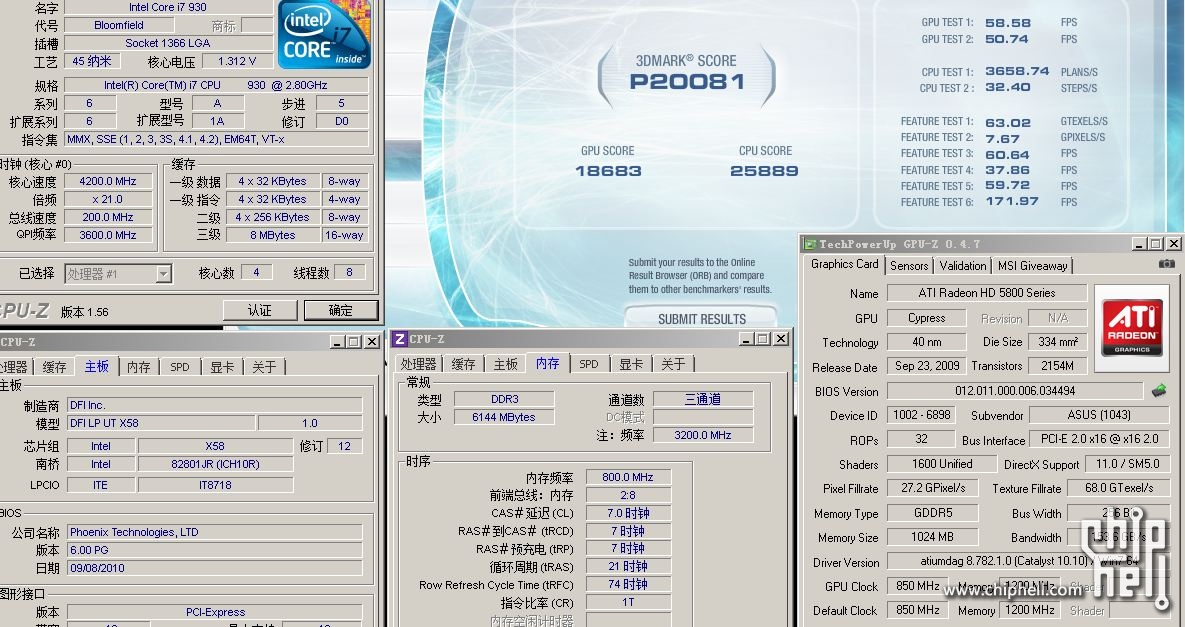1185x627 pixels.
Task: Click the 确定 button in CPU-Z
Action: (x=341, y=310)
